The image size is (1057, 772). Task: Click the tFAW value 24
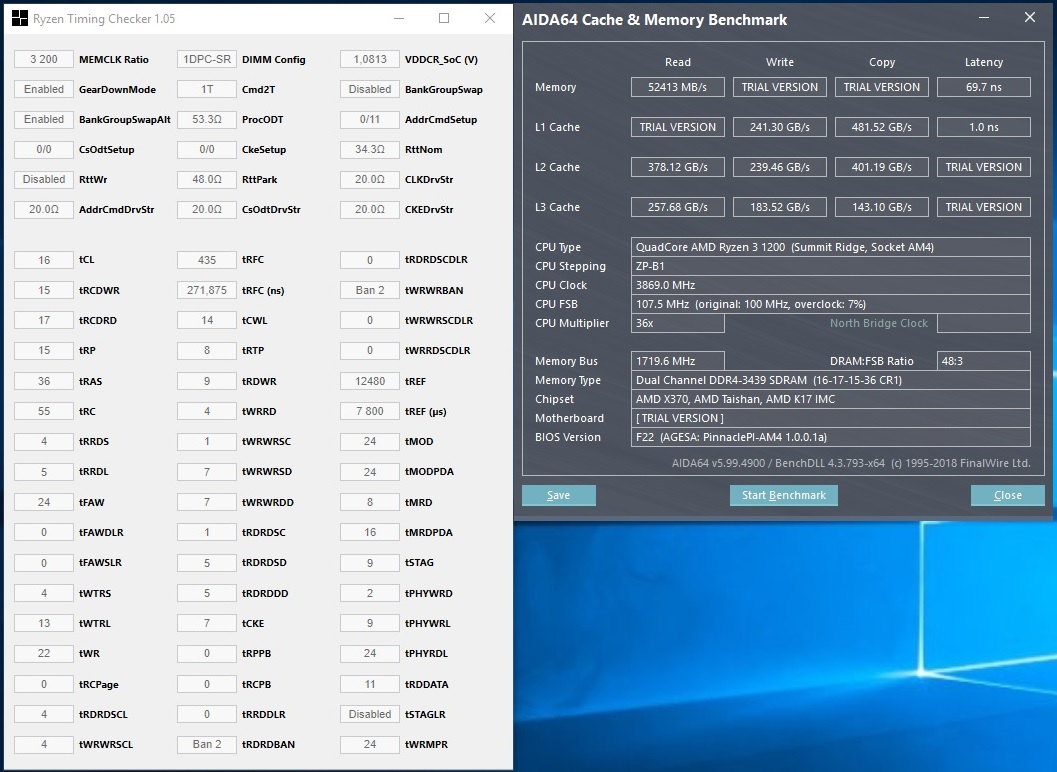[44, 502]
